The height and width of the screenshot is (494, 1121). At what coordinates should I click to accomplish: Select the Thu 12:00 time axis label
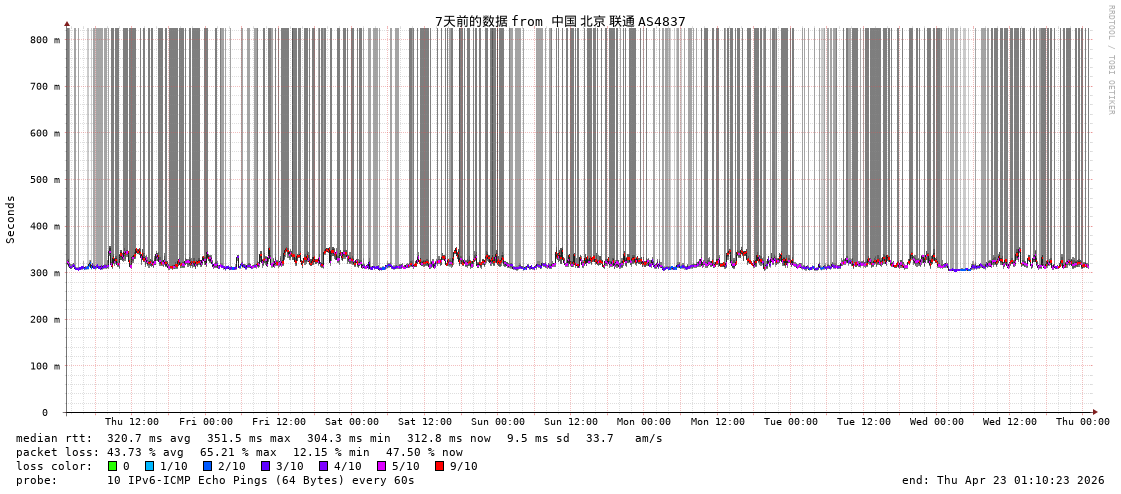coord(132,422)
